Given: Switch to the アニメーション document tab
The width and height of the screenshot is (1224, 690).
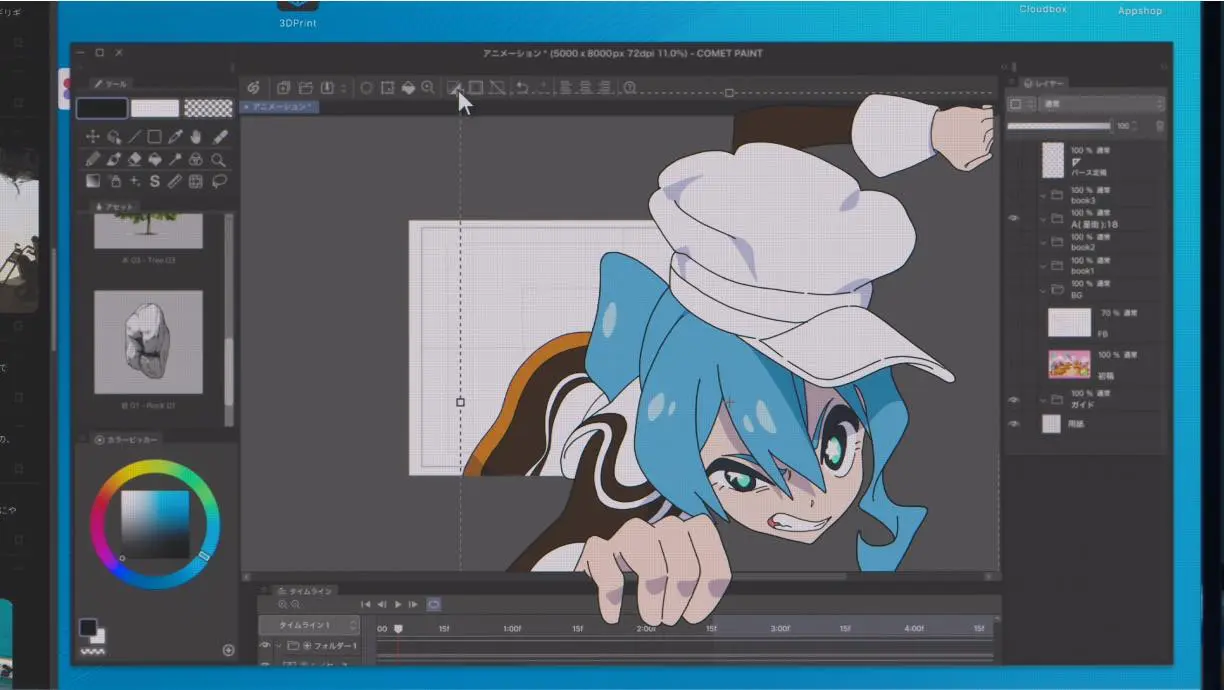Looking at the screenshot, I should pyautogui.click(x=281, y=106).
